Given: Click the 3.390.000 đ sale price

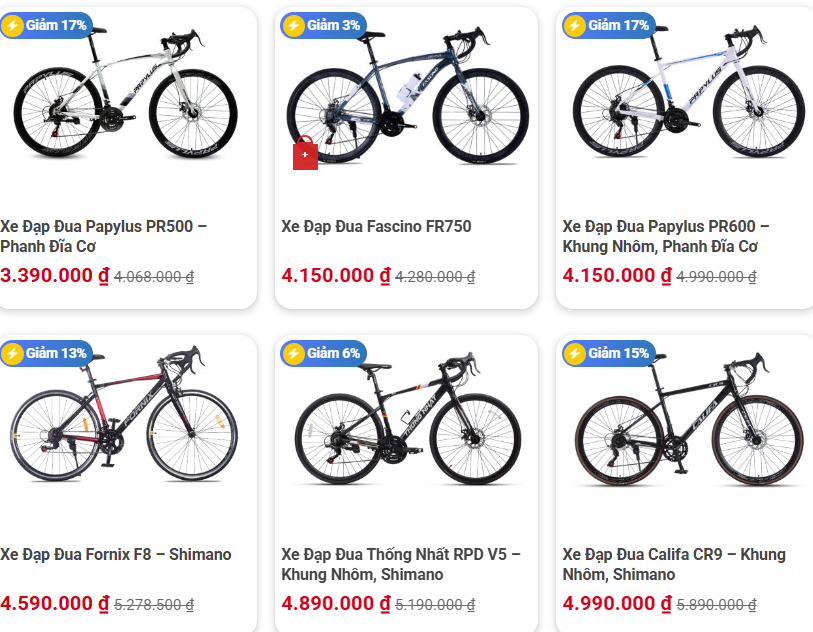Looking at the screenshot, I should tap(54, 276).
